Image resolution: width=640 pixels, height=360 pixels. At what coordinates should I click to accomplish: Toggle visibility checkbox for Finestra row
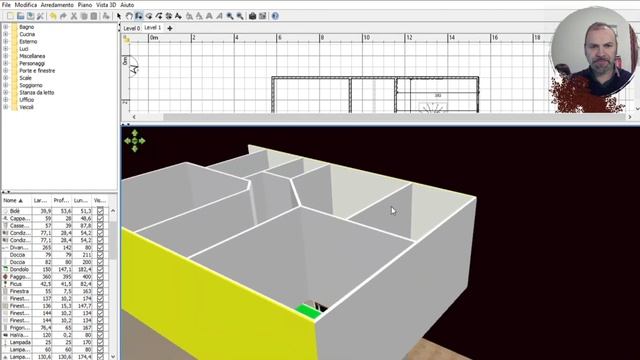point(100,291)
